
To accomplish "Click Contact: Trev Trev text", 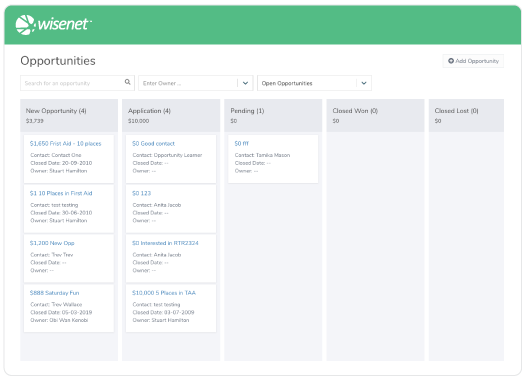I will click(52, 255).
